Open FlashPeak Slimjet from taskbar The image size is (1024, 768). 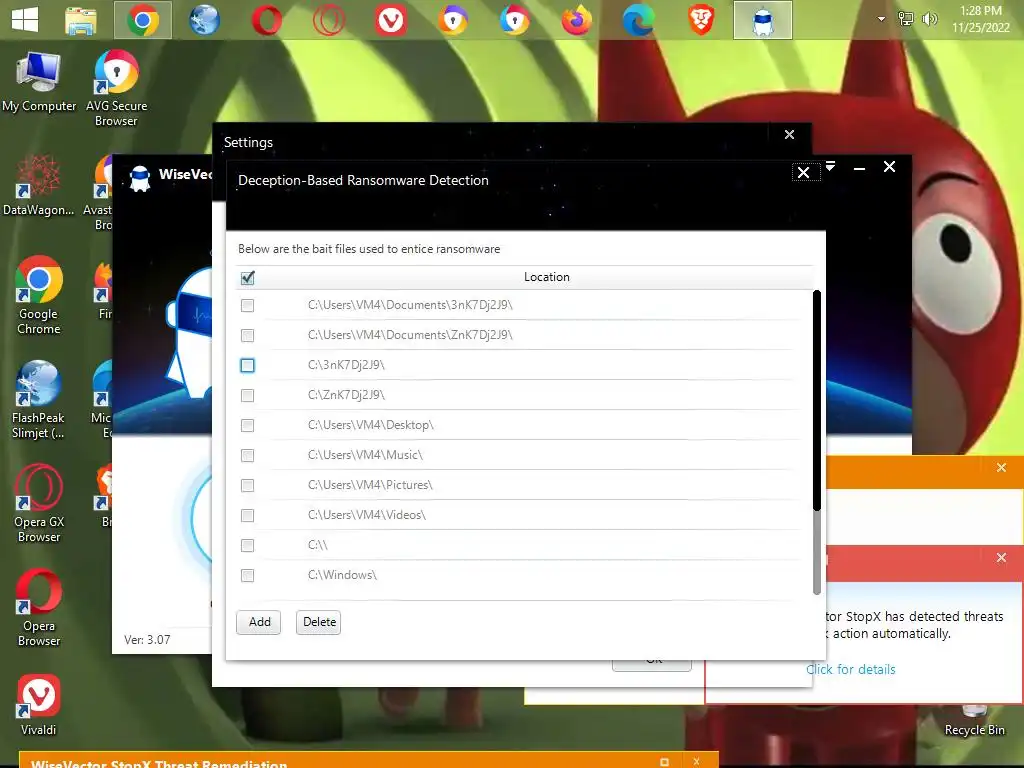pos(204,20)
